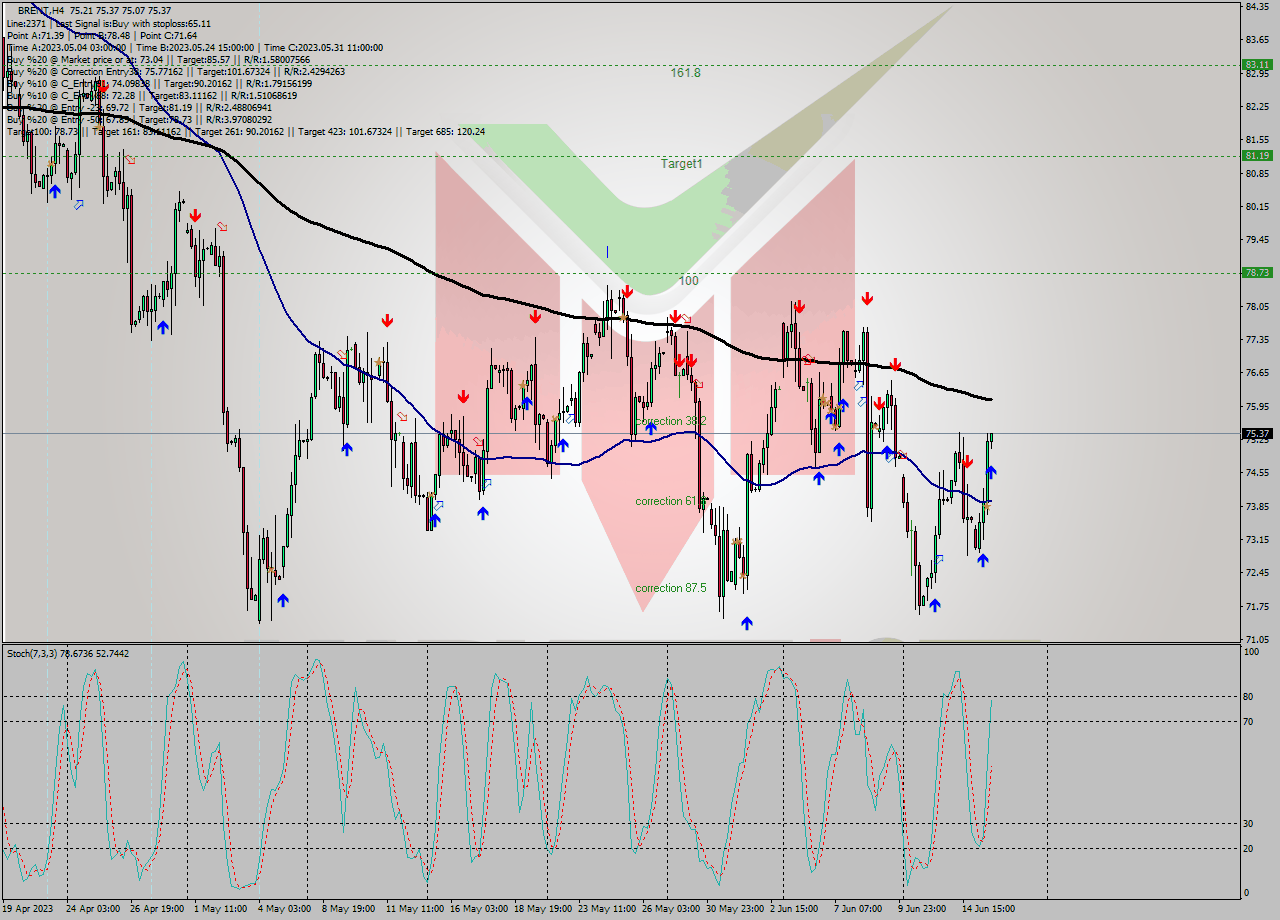The width and height of the screenshot is (1280, 920).
Task: Click the 'Point A:71.39' text
Action: [35, 35]
